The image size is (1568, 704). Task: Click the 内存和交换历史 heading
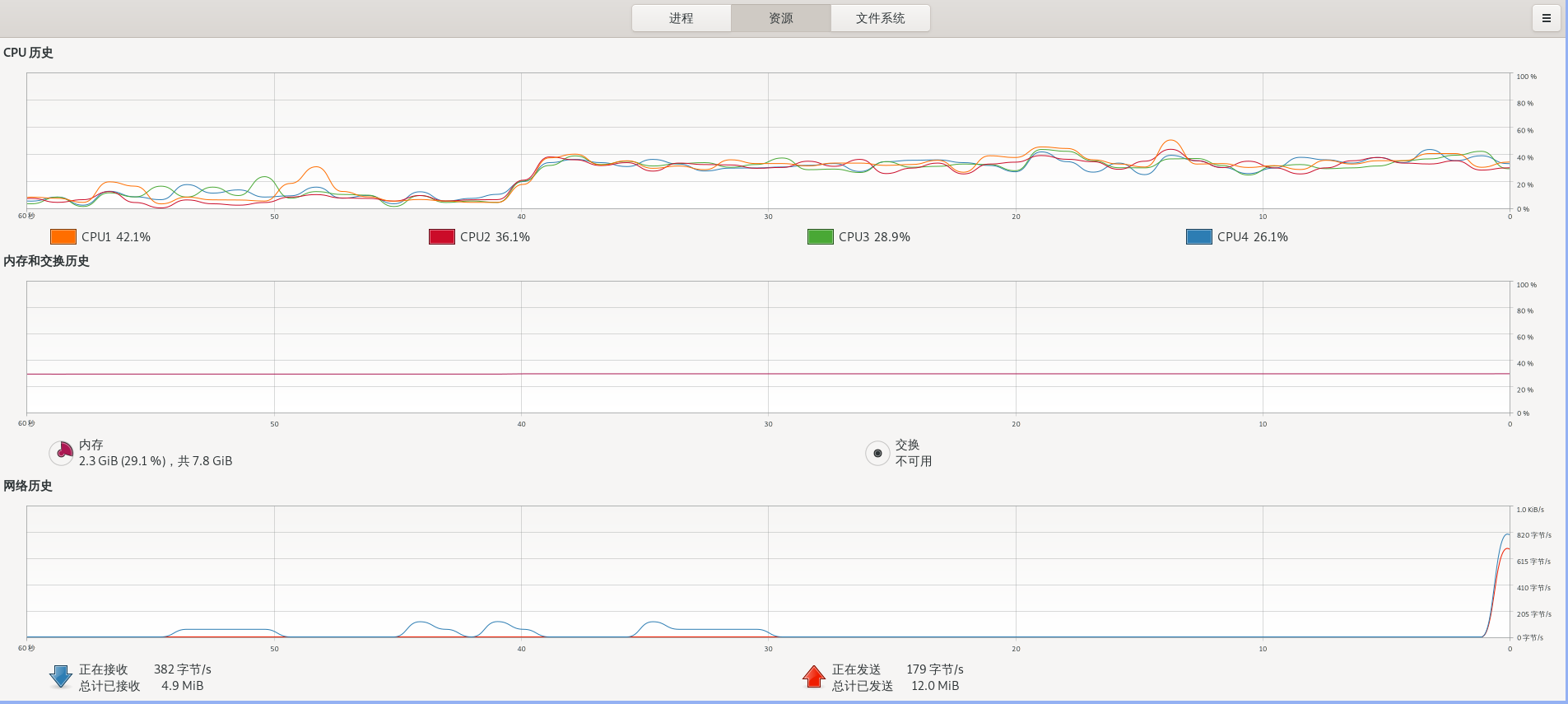click(x=46, y=261)
